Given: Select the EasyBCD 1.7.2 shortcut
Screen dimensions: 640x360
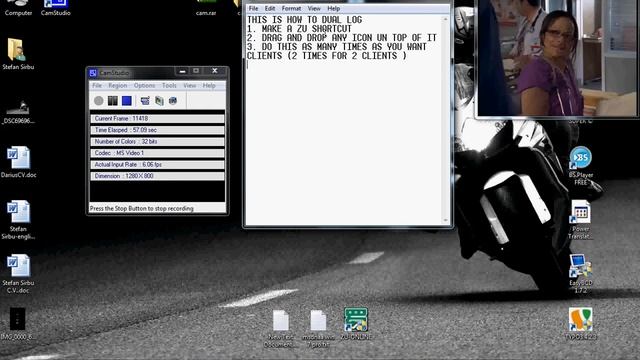Looking at the screenshot, I should [580, 273].
